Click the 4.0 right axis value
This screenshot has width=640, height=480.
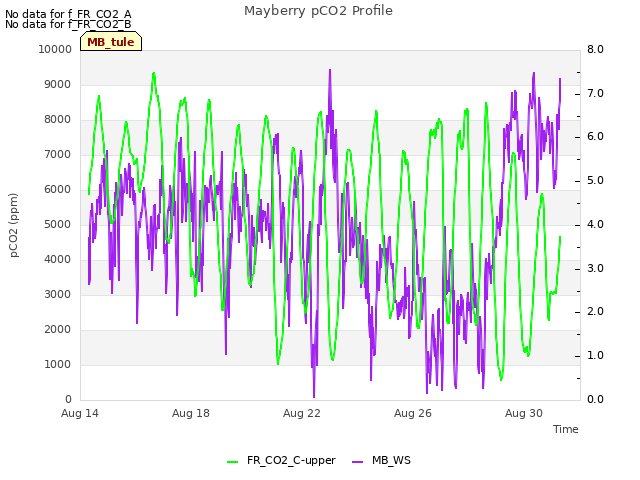595,224
